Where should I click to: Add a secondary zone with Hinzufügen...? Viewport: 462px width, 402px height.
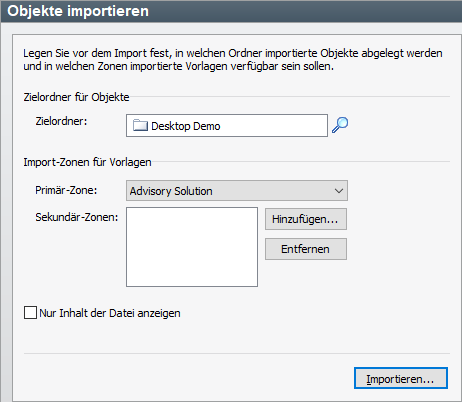click(306, 219)
